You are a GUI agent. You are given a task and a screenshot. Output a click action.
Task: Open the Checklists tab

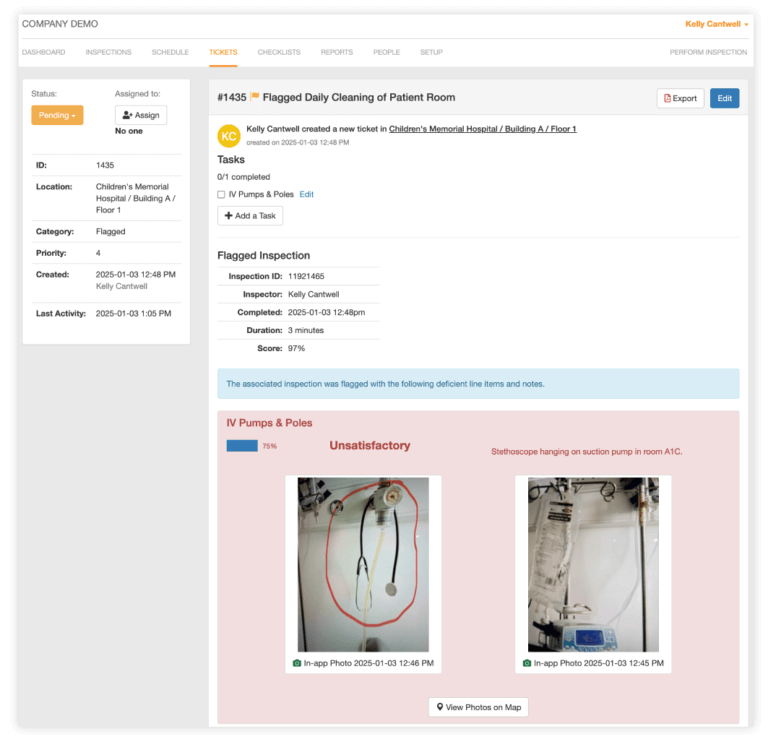(x=279, y=52)
